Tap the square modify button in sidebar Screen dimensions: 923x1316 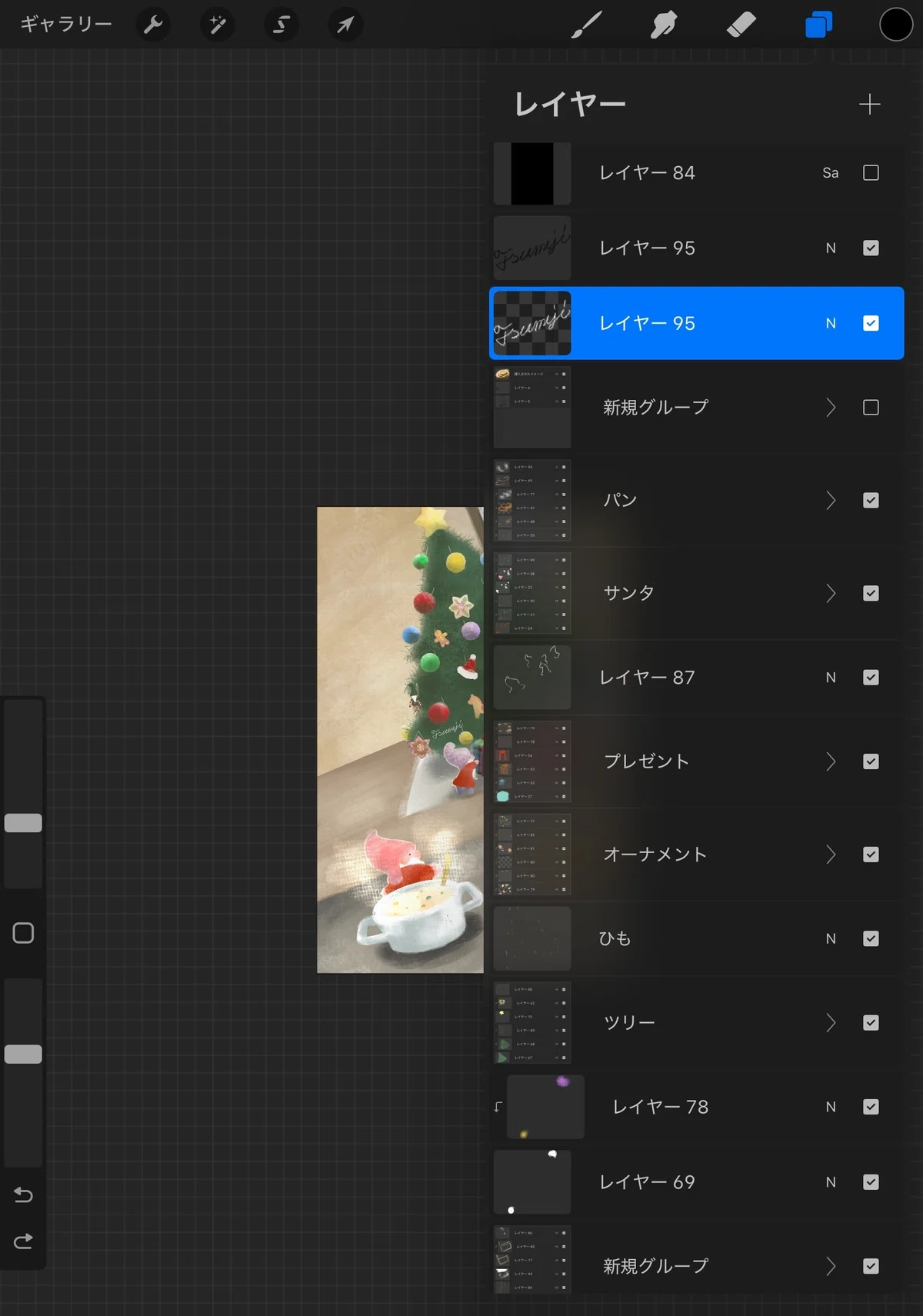tap(23, 933)
